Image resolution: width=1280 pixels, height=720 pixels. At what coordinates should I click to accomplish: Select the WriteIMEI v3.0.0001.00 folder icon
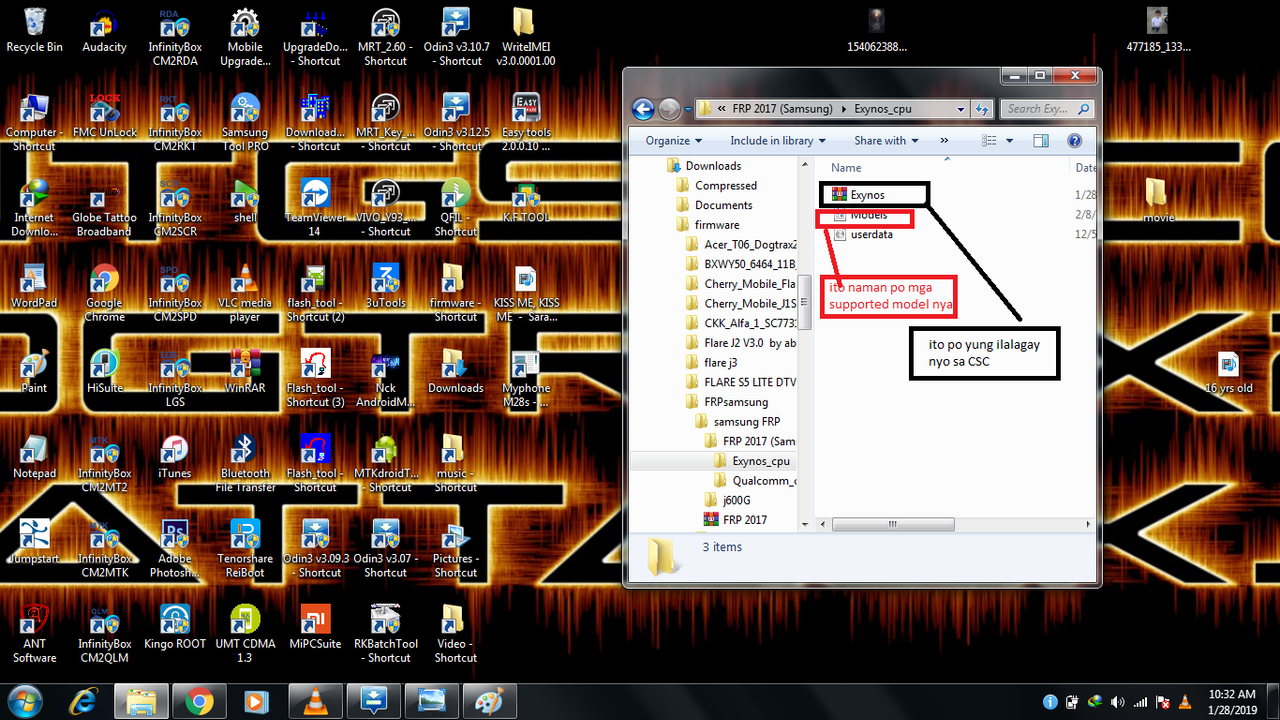point(525,37)
